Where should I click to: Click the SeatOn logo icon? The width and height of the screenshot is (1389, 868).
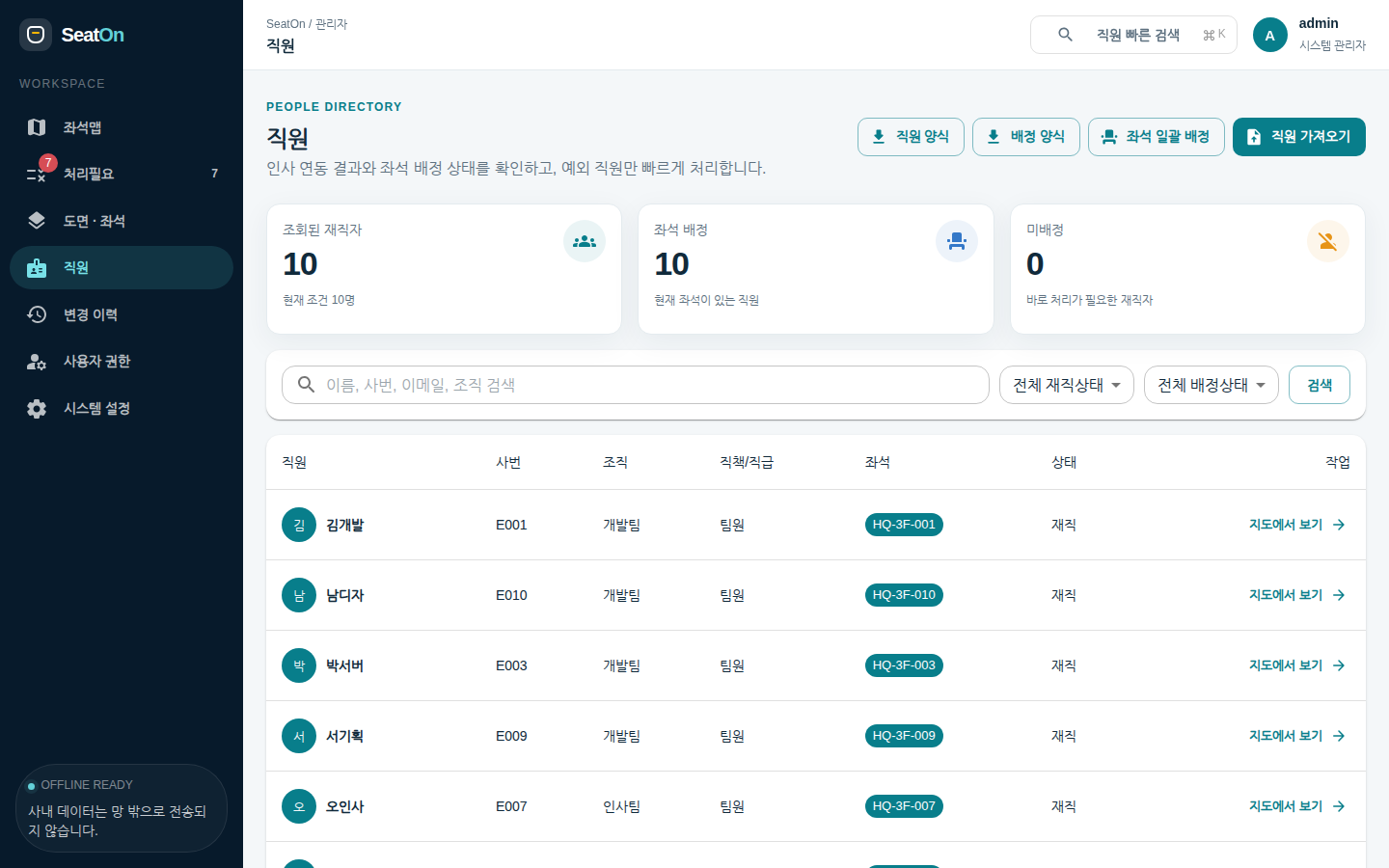36,35
